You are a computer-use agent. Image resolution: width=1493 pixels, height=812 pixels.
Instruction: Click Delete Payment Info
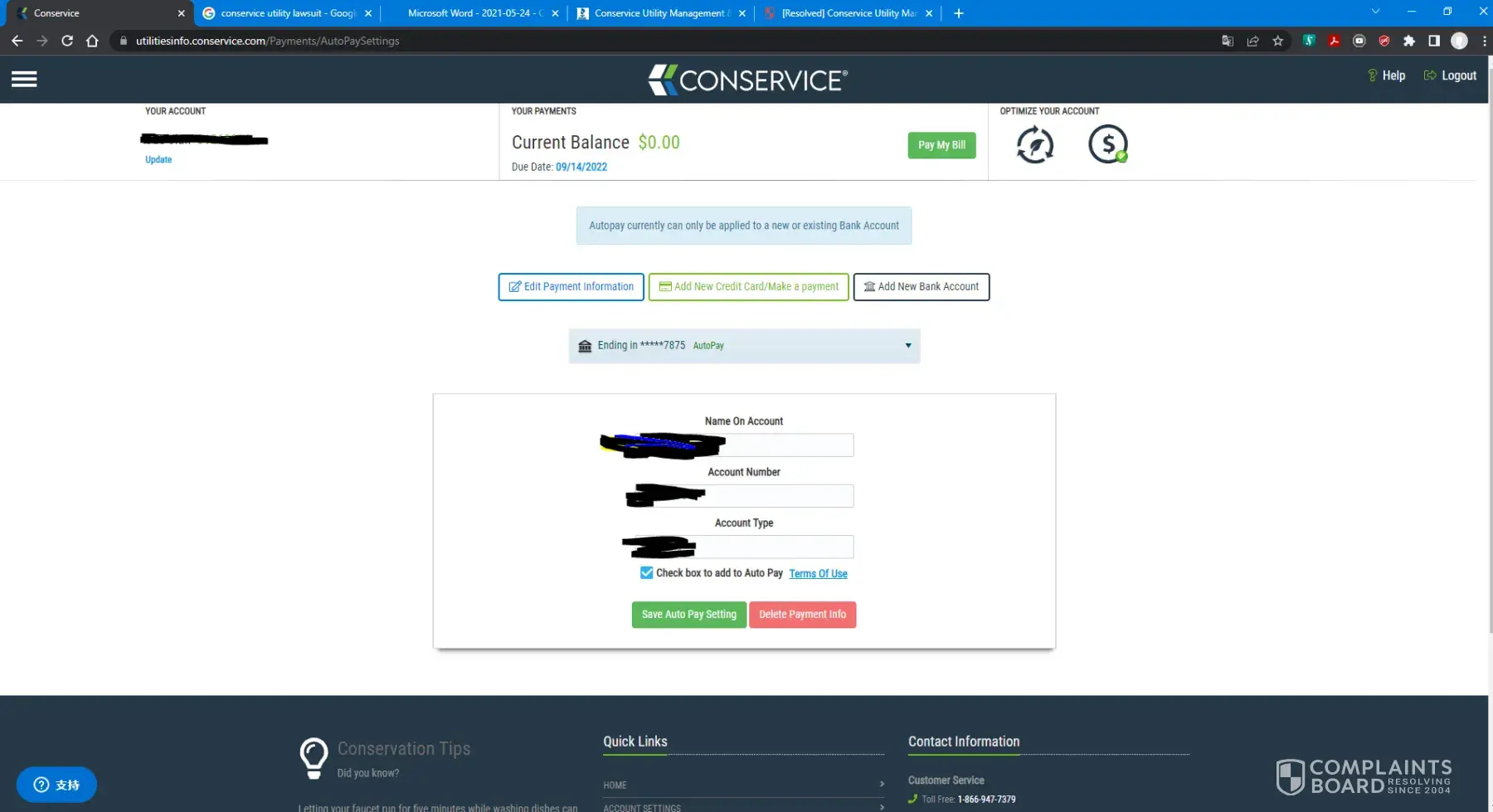pyautogui.click(x=802, y=615)
